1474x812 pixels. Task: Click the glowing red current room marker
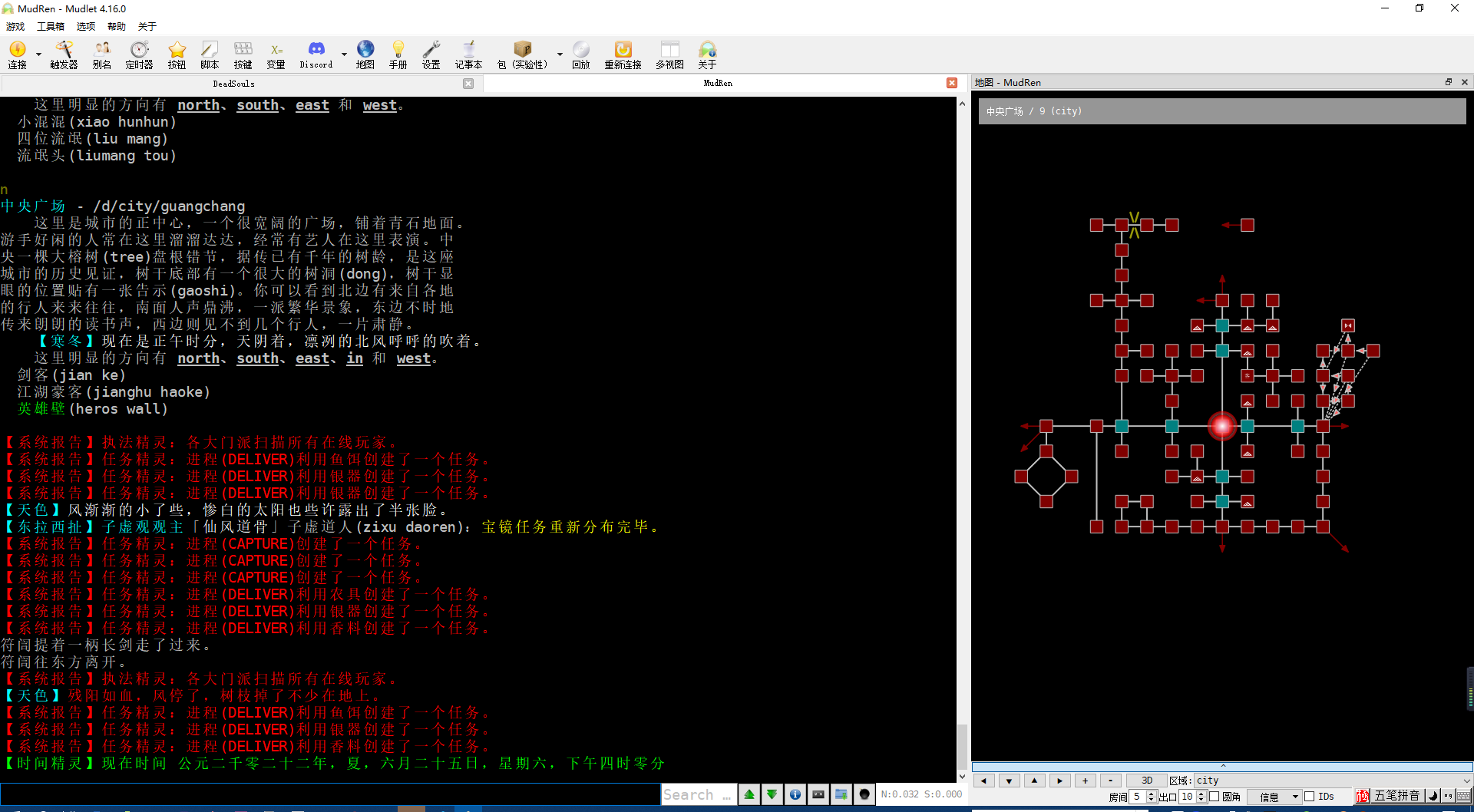coord(1222,426)
